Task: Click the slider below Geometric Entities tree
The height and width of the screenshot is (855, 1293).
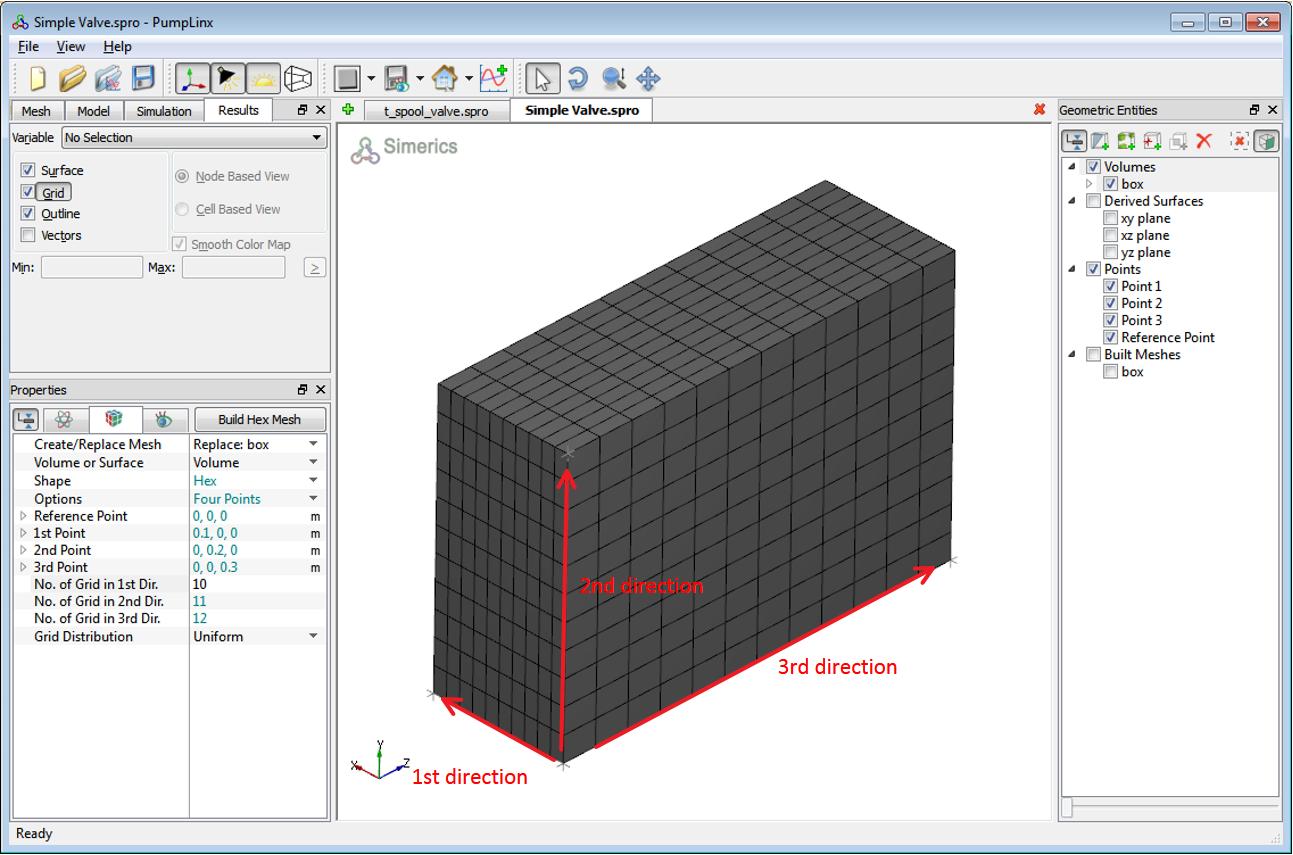Action: (1068, 808)
